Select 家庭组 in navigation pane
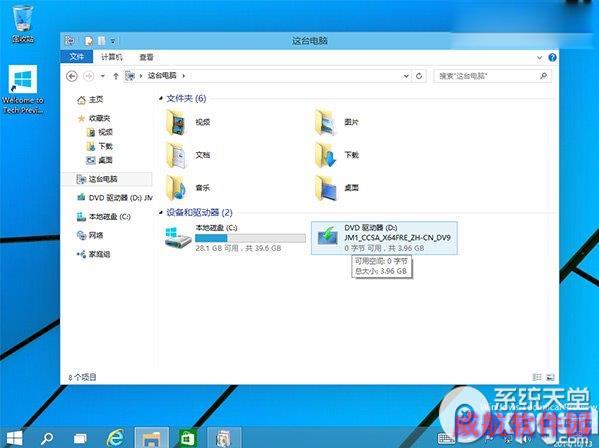The image size is (599, 448). tap(94, 254)
